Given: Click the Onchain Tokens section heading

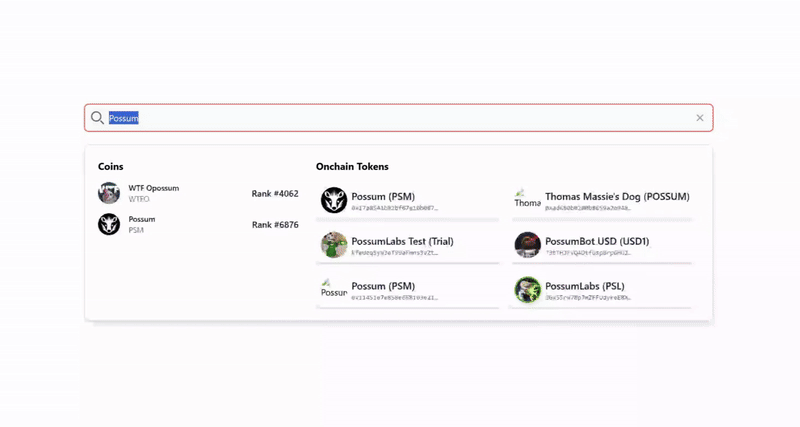Looking at the screenshot, I should (x=352, y=166).
